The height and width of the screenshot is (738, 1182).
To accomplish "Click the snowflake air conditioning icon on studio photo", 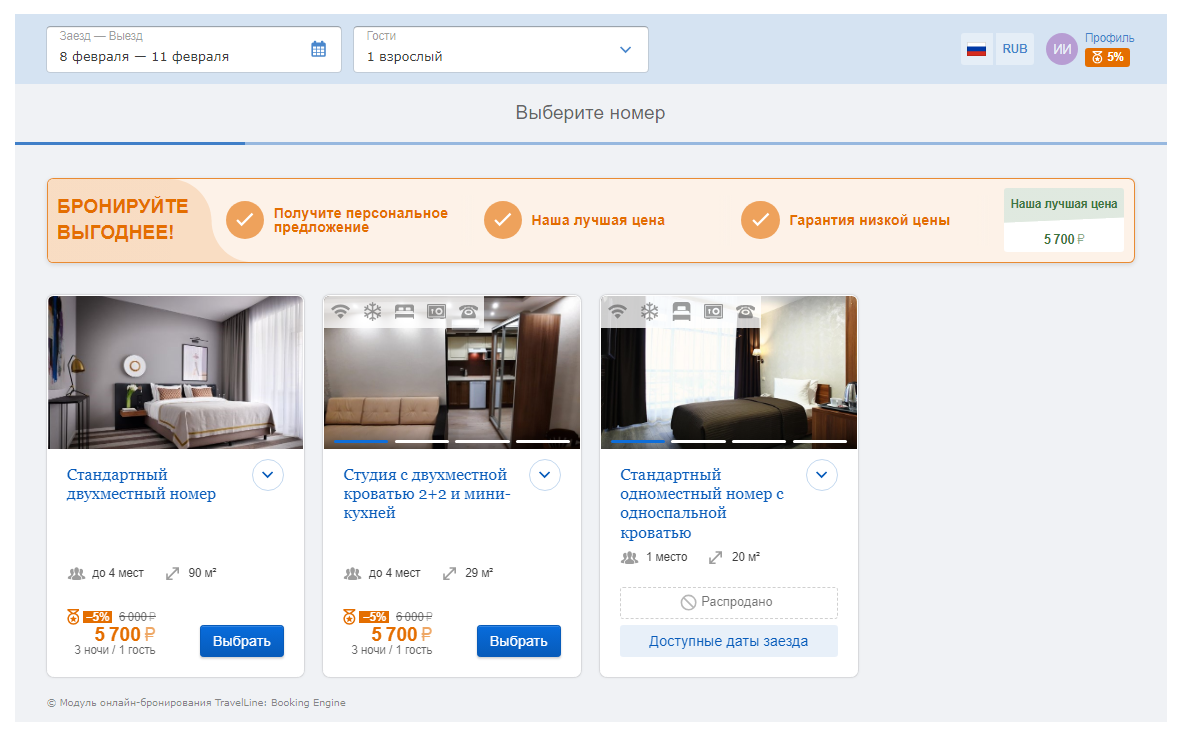I will 372,311.
